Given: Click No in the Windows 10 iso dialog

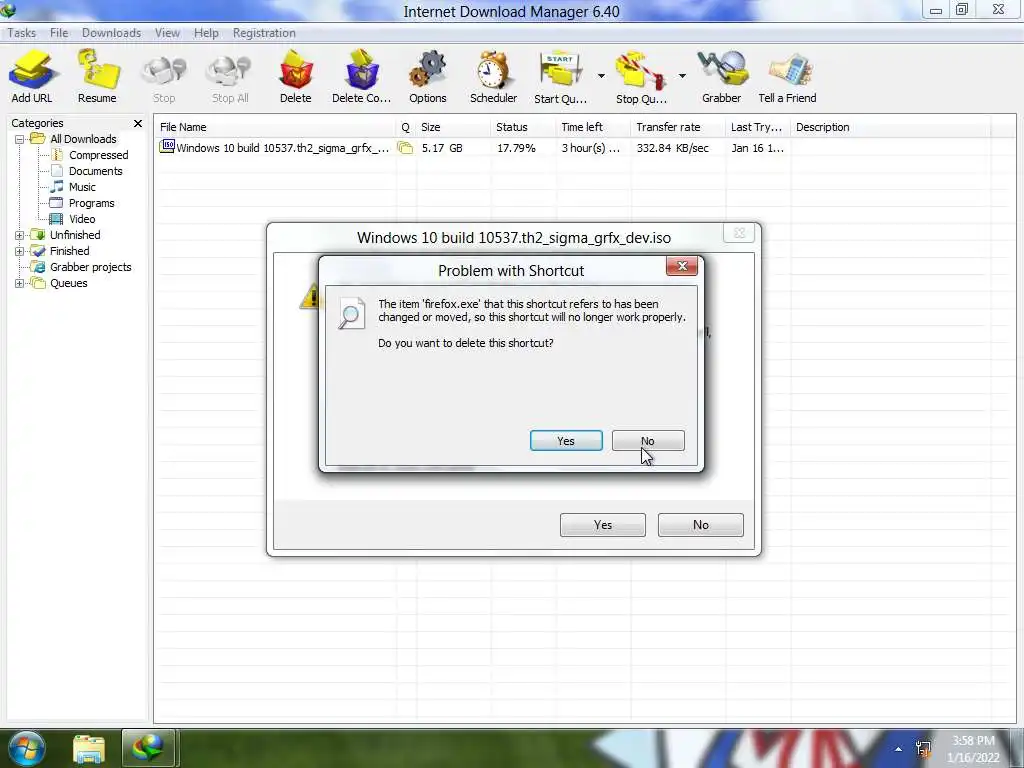Looking at the screenshot, I should pos(701,525).
